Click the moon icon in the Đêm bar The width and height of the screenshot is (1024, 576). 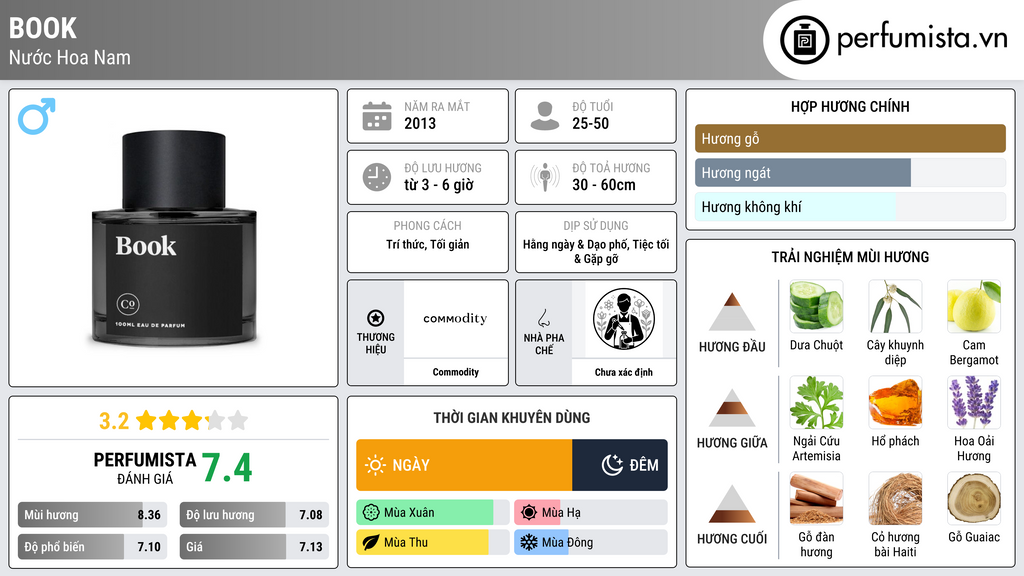click(612, 465)
